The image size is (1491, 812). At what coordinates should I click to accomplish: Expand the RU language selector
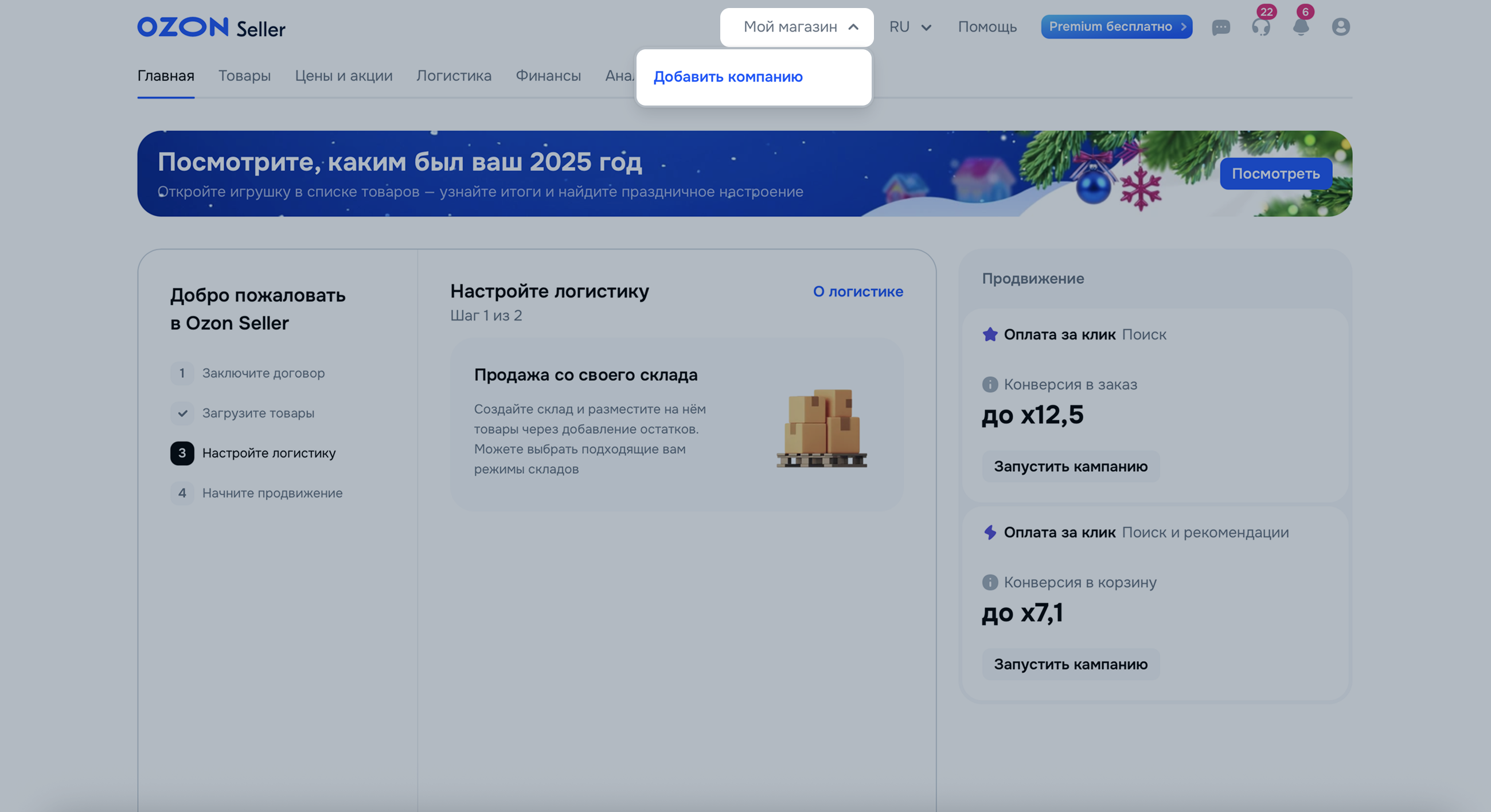(910, 27)
